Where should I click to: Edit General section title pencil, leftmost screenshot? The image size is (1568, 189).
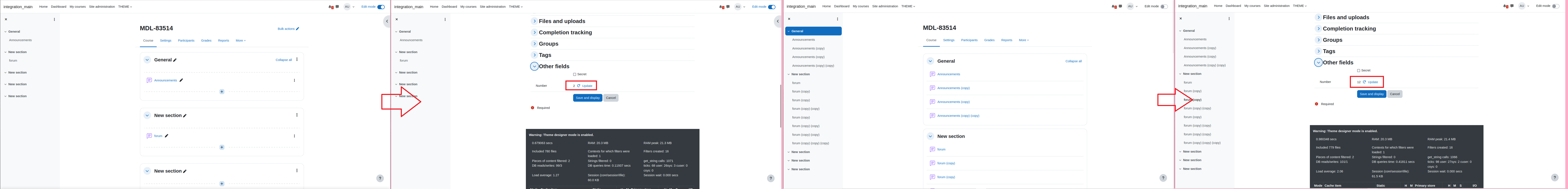point(175,60)
